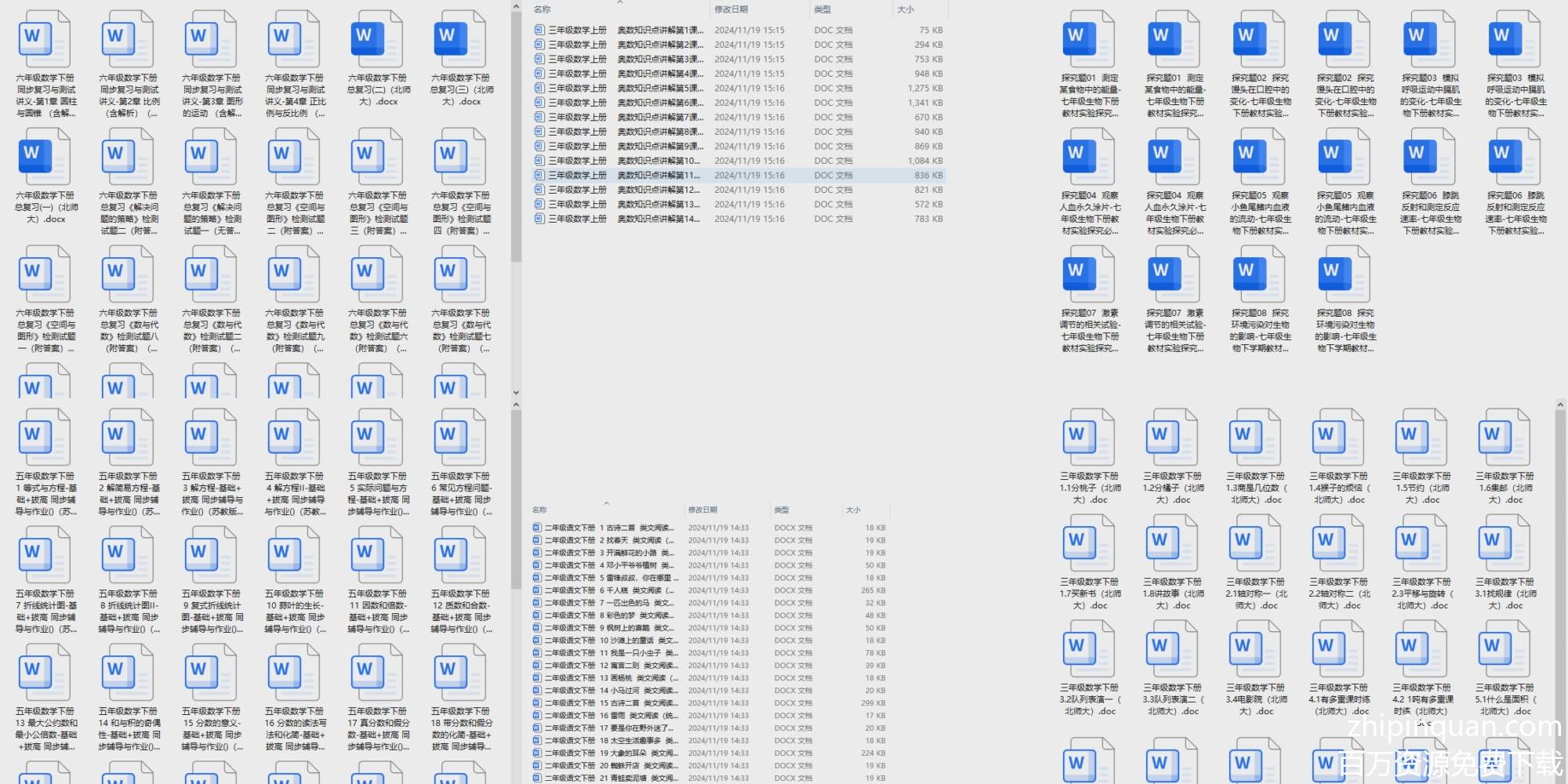Click small icon beside 奥数知识点讲解第5课 row
Screen dimensions: 1568x784
pos(539,89)
